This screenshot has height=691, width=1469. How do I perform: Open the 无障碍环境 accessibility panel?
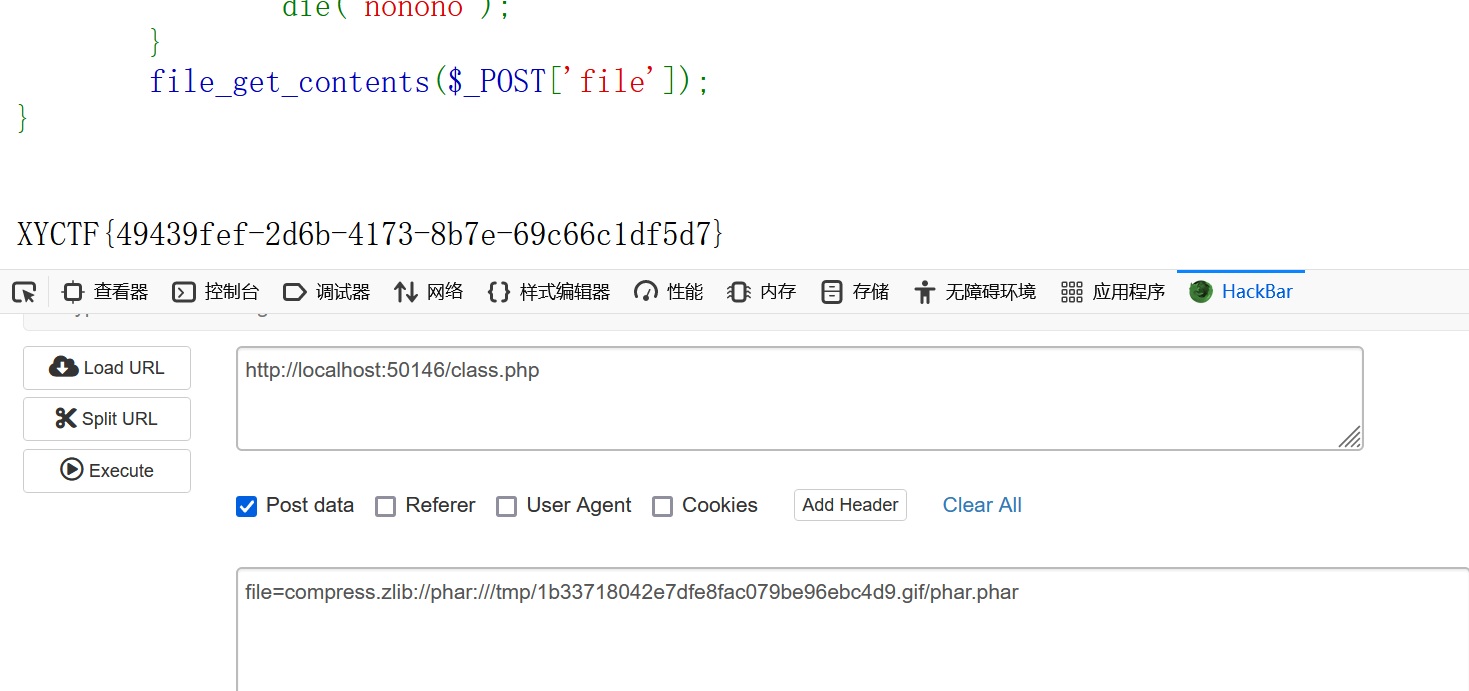click(975, 292)
